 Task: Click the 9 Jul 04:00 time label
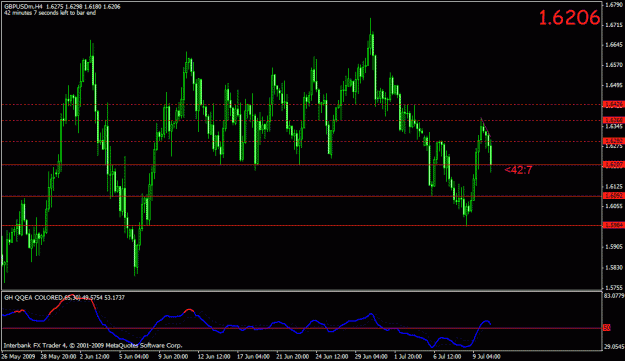click(x=487, y=356)
